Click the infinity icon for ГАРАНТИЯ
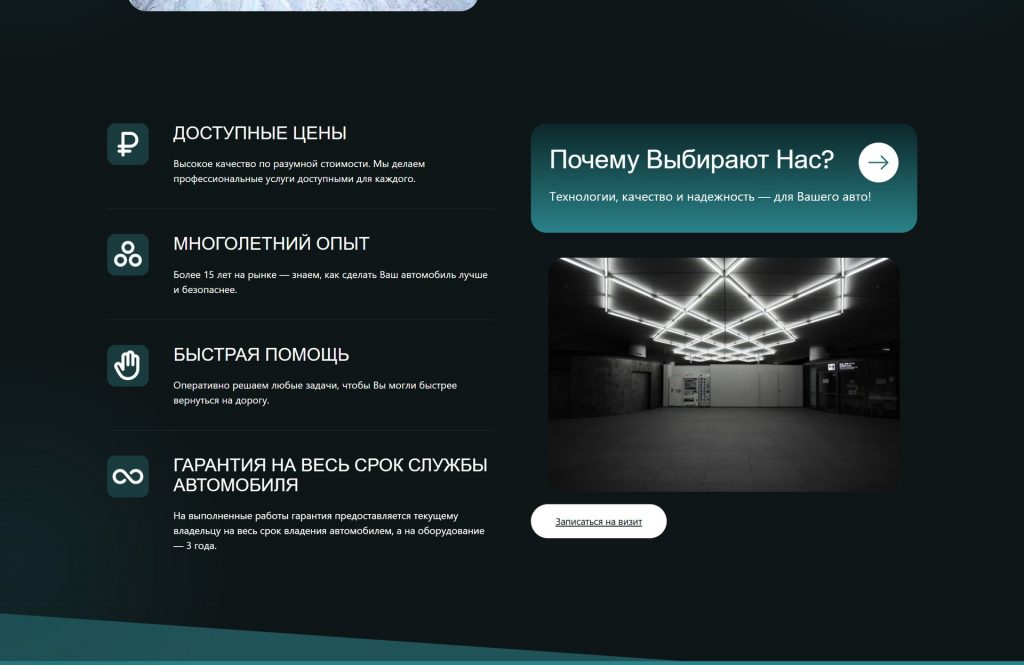This screenshot has height=665, width=1024. click(x=128, y=476)
